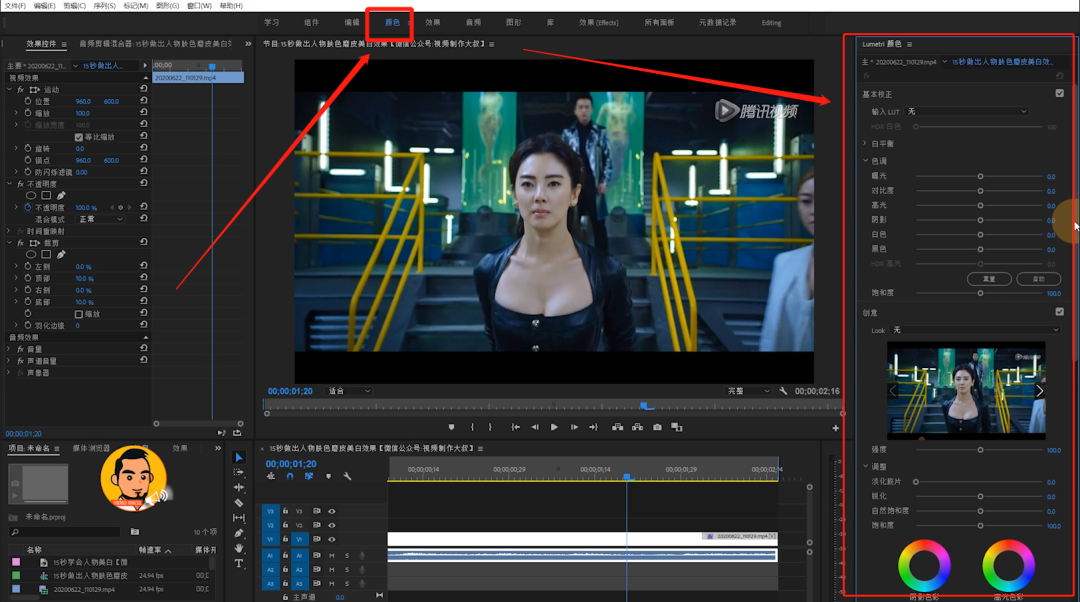Mute the A1 audio track

(x=332, y=555)
